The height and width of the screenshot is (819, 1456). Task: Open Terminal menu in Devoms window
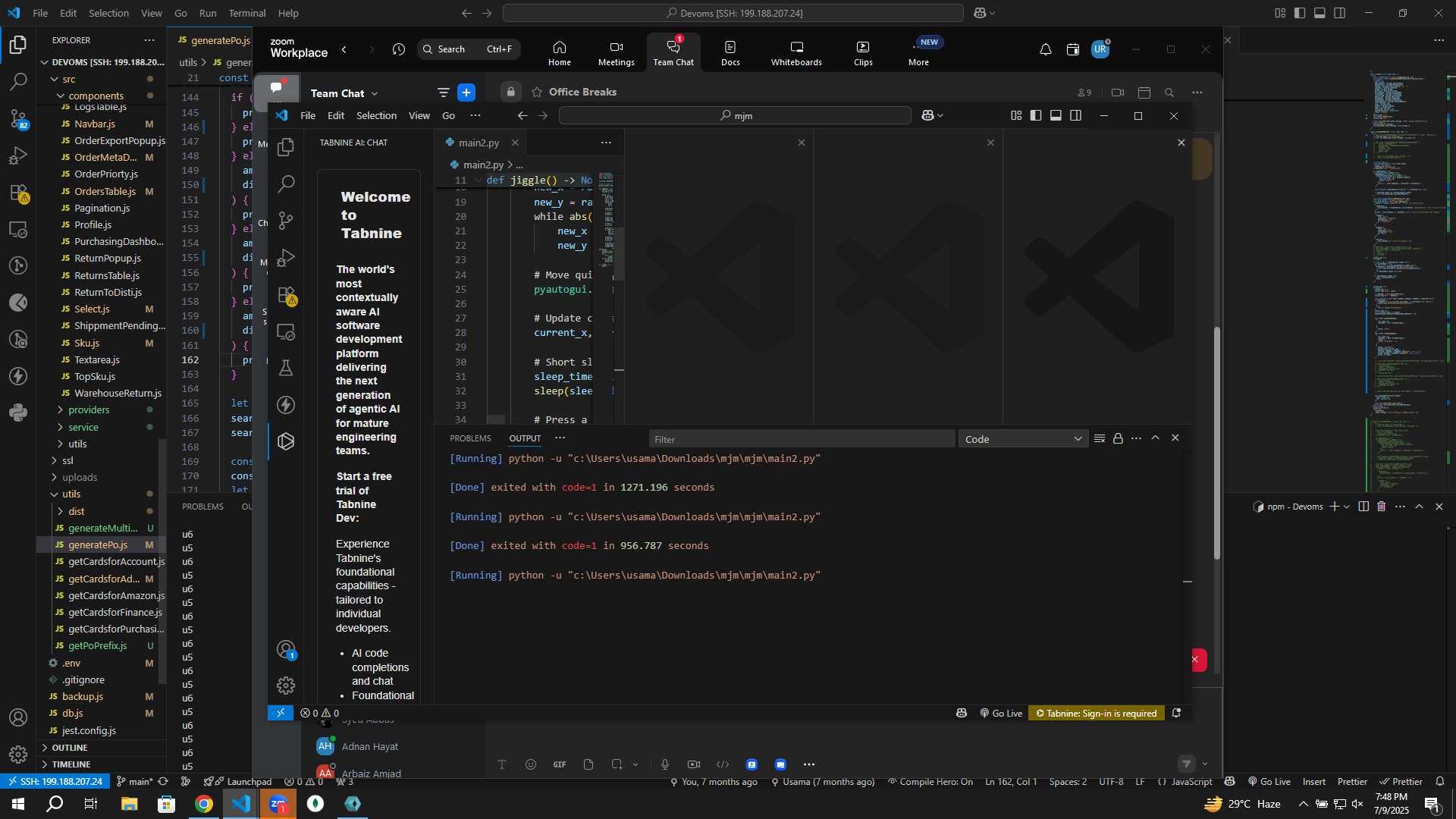[x=247, y=13]
